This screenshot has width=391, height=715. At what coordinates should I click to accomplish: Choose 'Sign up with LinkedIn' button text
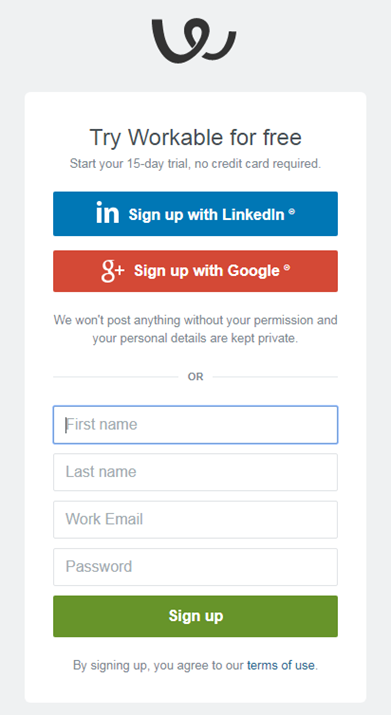point(206,214)
